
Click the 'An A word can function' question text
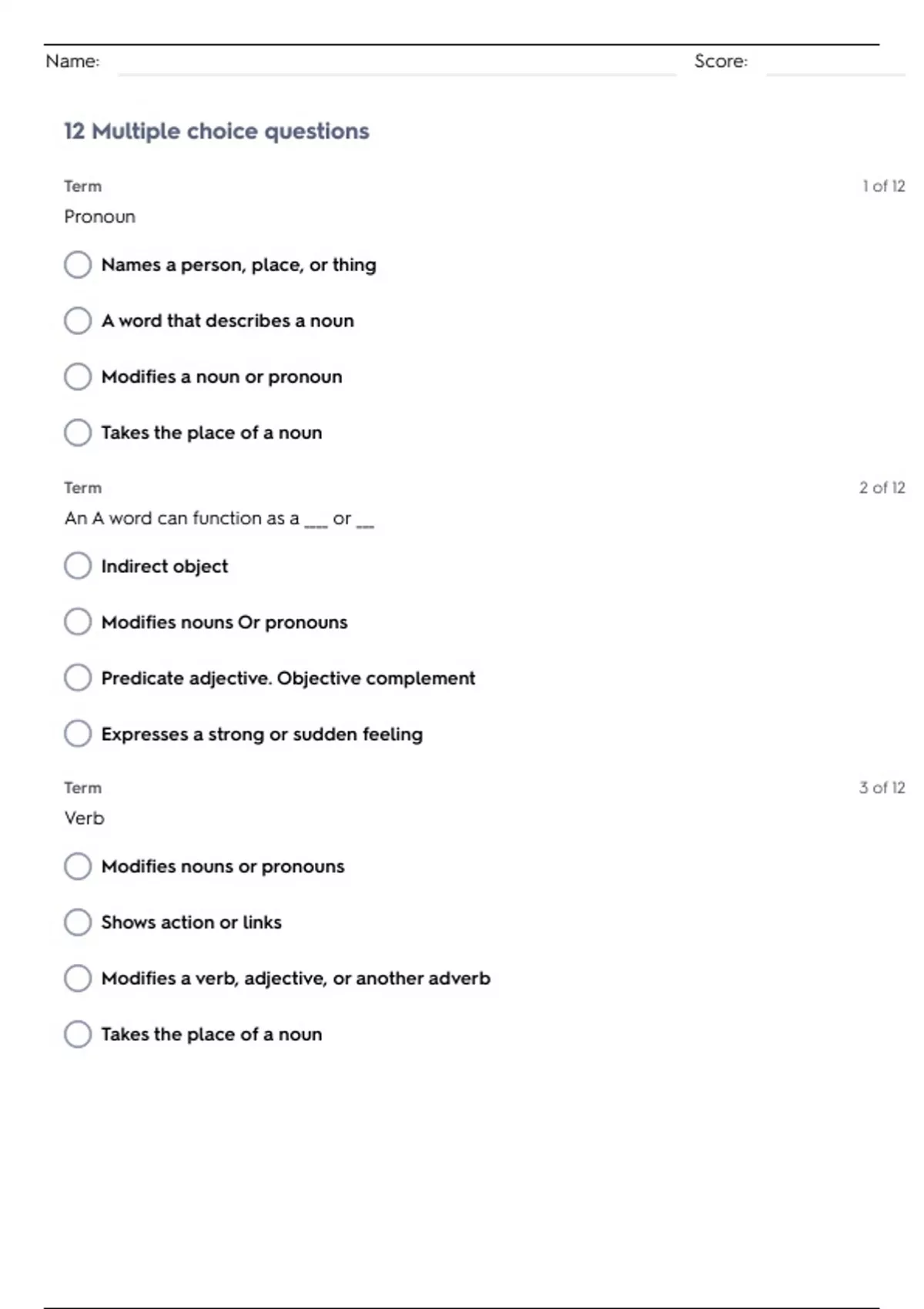219,518
